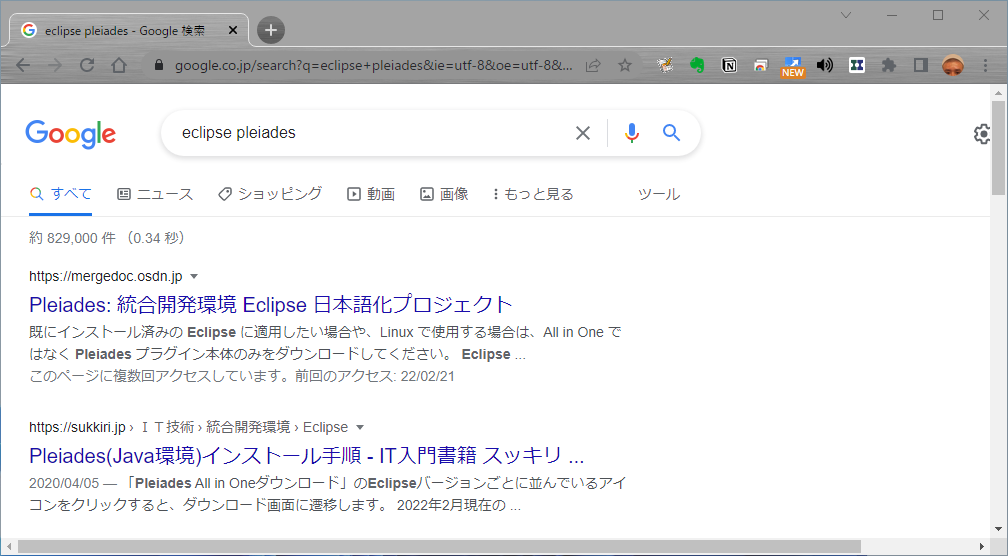Open Google search settings gear

[982, 134]
